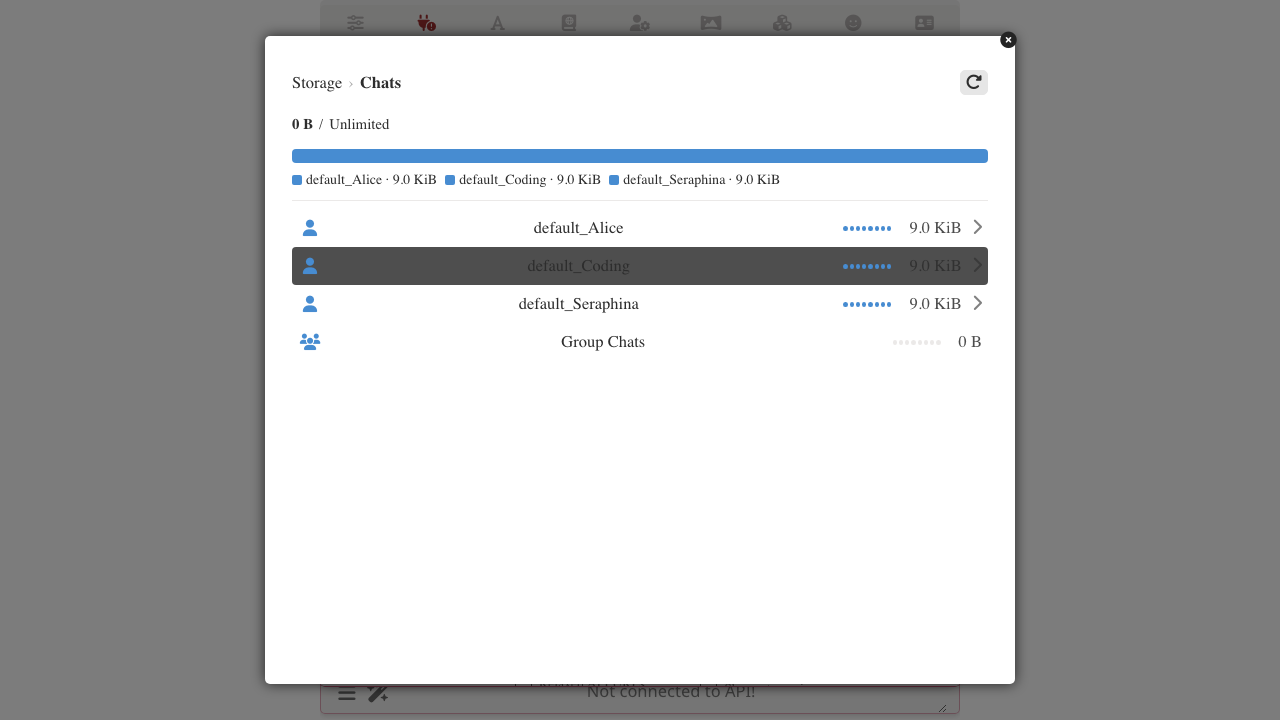Open the default_Coding row
Screen dimensions: 1280x720
(640, 266)
